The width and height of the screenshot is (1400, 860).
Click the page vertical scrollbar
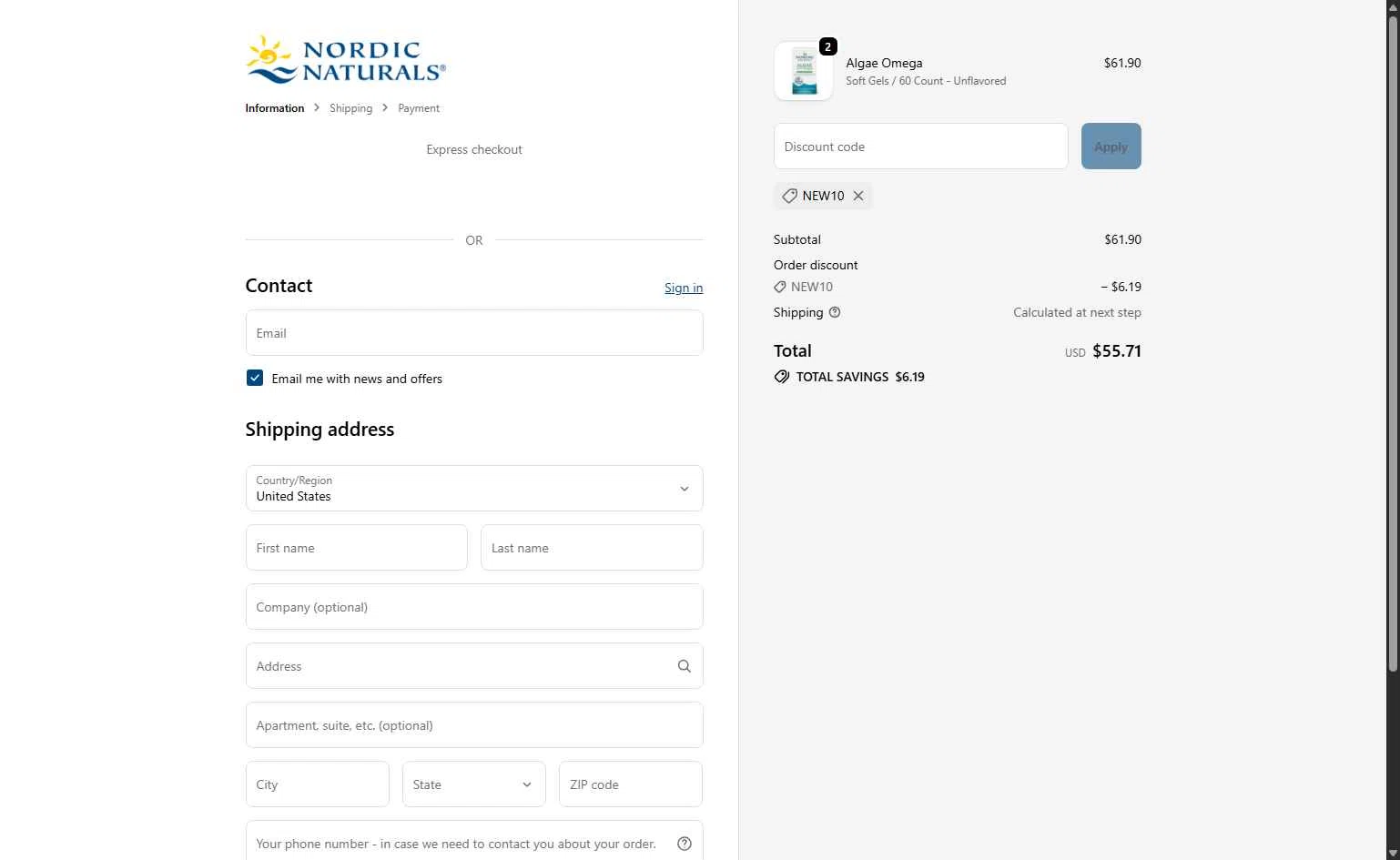click(1392, 346)
